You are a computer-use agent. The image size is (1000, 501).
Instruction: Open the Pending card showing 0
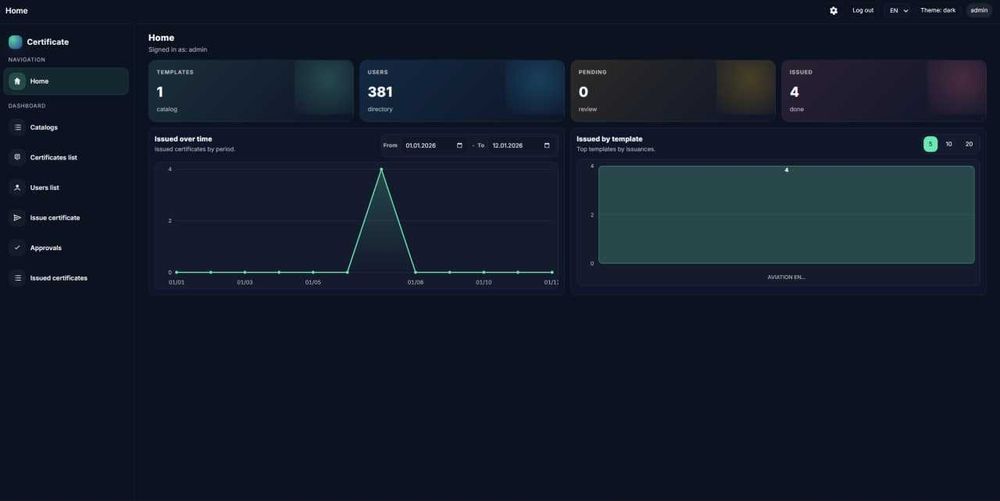click(673, 91)
